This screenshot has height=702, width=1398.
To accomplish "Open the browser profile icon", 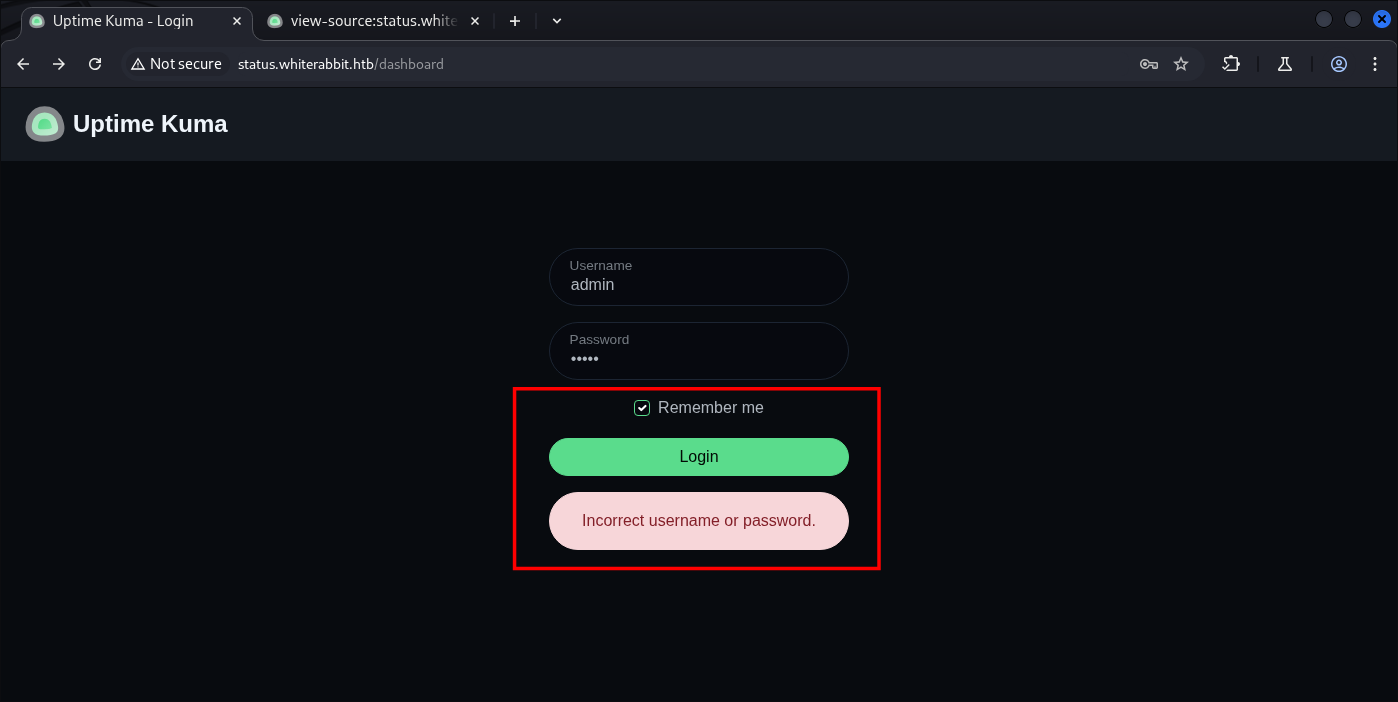I will (x=1339, y=64).
